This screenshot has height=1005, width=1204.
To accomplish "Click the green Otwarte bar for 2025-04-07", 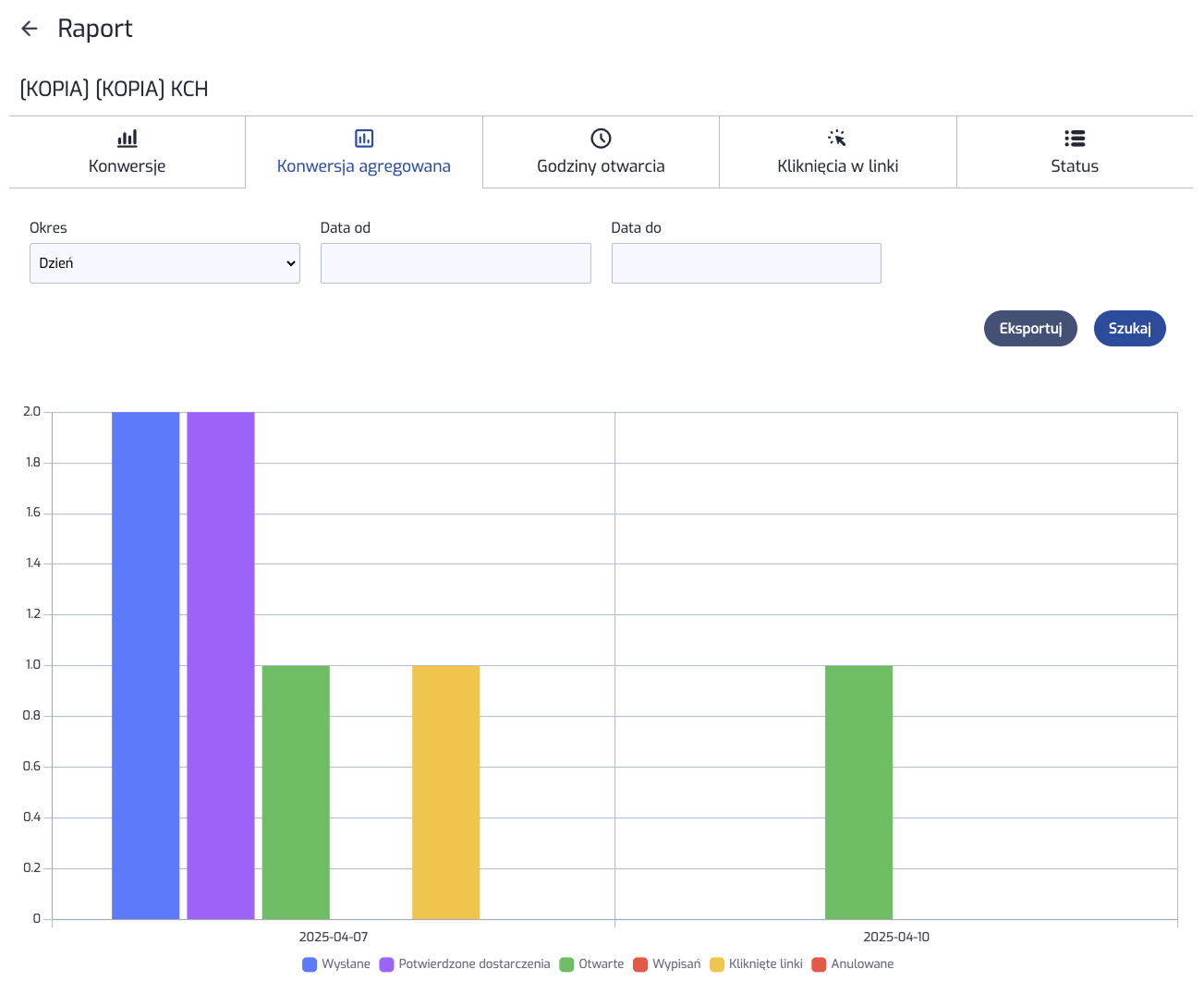I will click(296, 793).
